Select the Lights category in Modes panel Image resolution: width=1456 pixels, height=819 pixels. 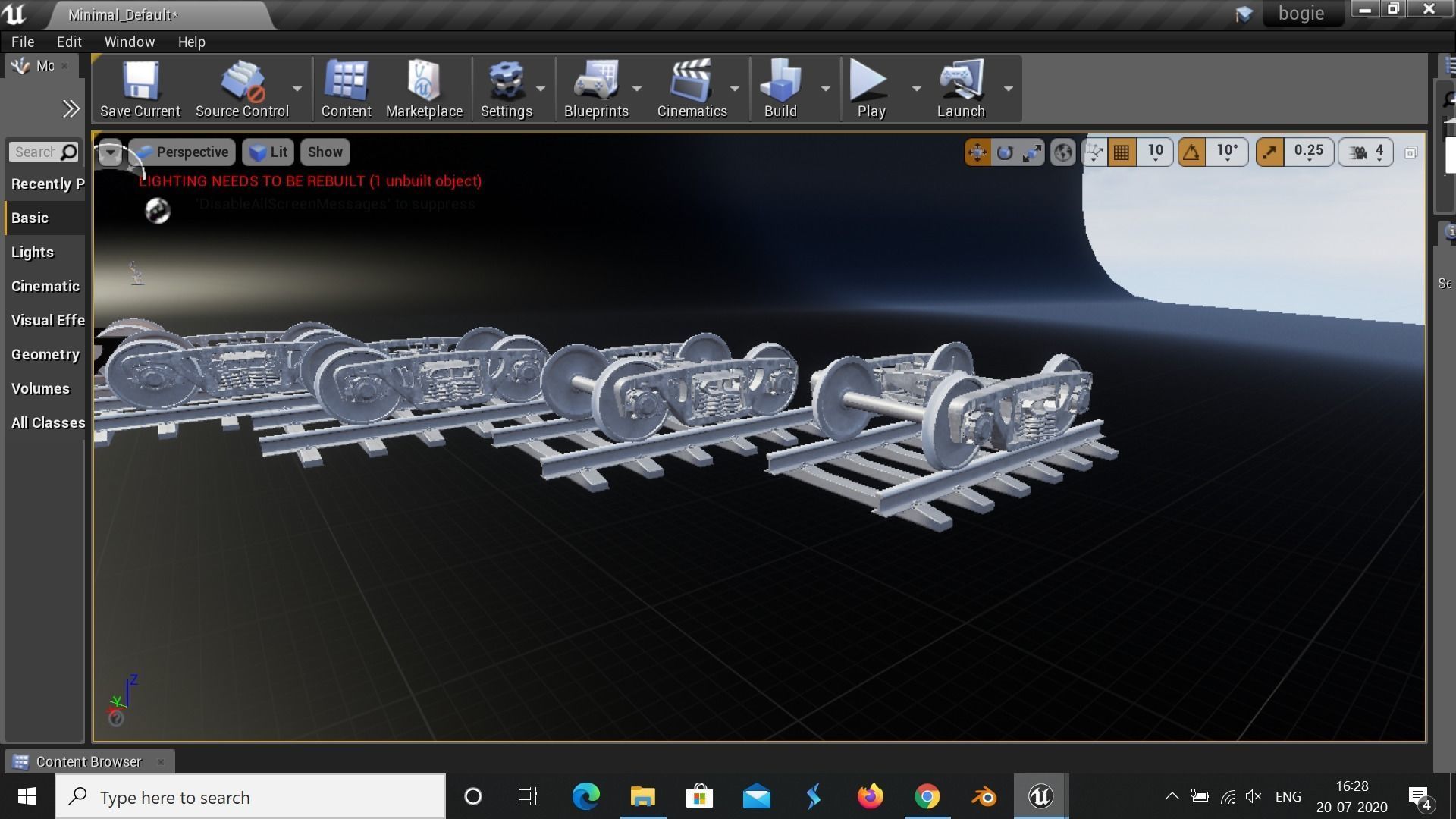33,252
